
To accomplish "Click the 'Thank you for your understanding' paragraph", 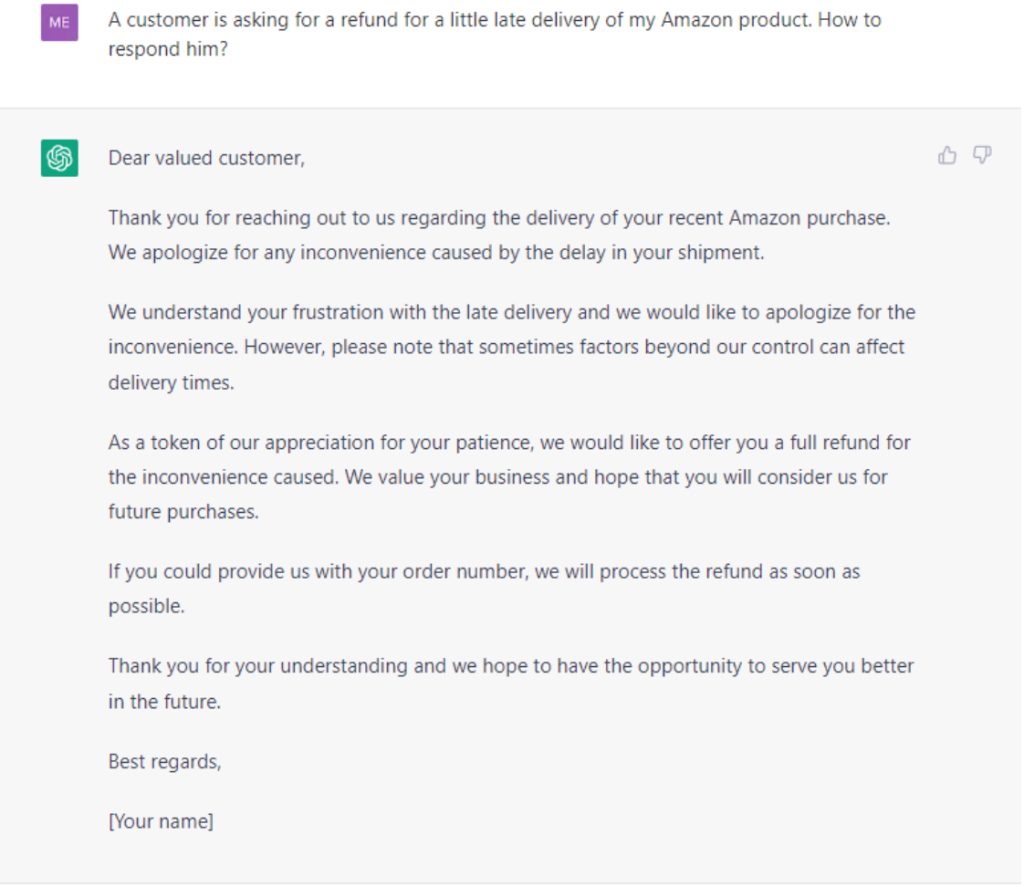I will [x=511, y=683].
